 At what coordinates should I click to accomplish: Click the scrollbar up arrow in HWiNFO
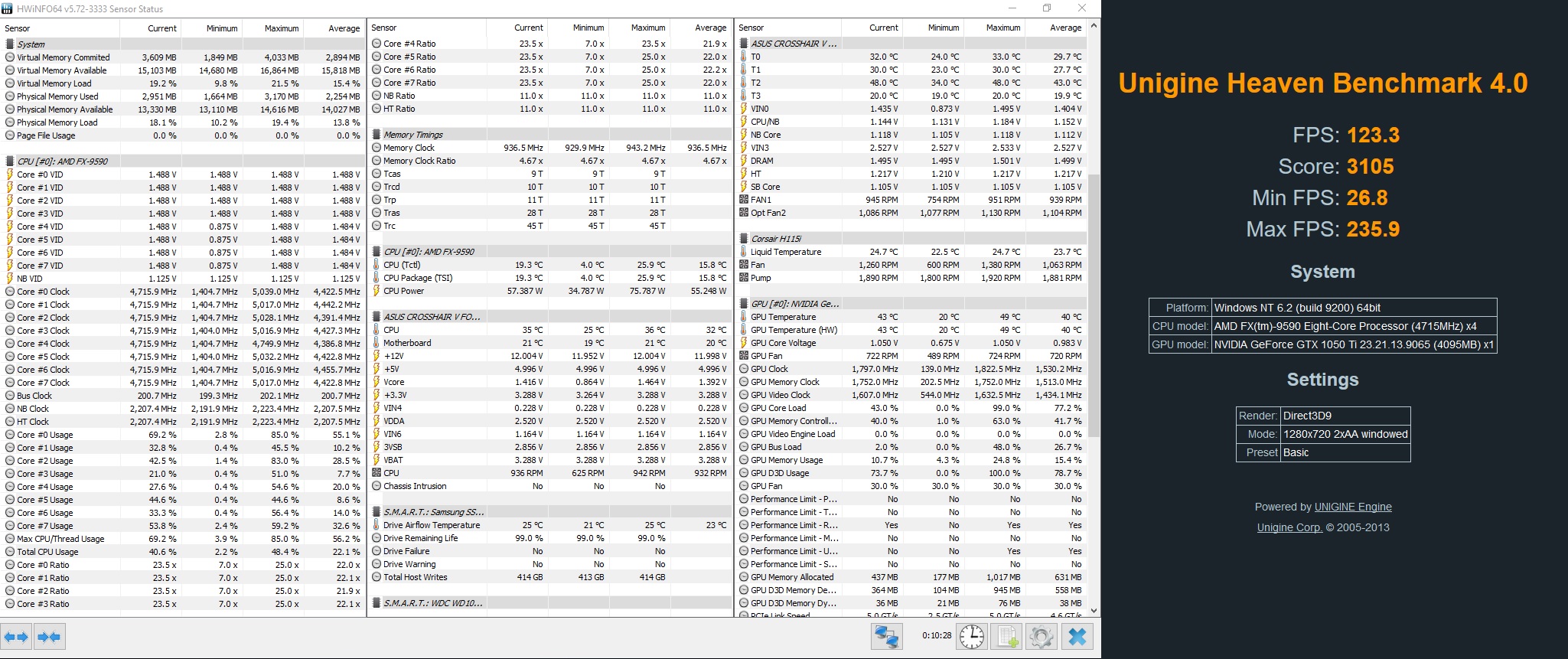click(x=1094, y=26)
